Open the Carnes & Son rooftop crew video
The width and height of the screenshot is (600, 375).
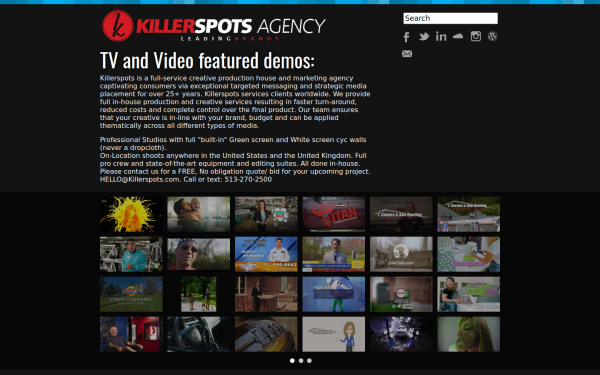[x=469, y=214]
